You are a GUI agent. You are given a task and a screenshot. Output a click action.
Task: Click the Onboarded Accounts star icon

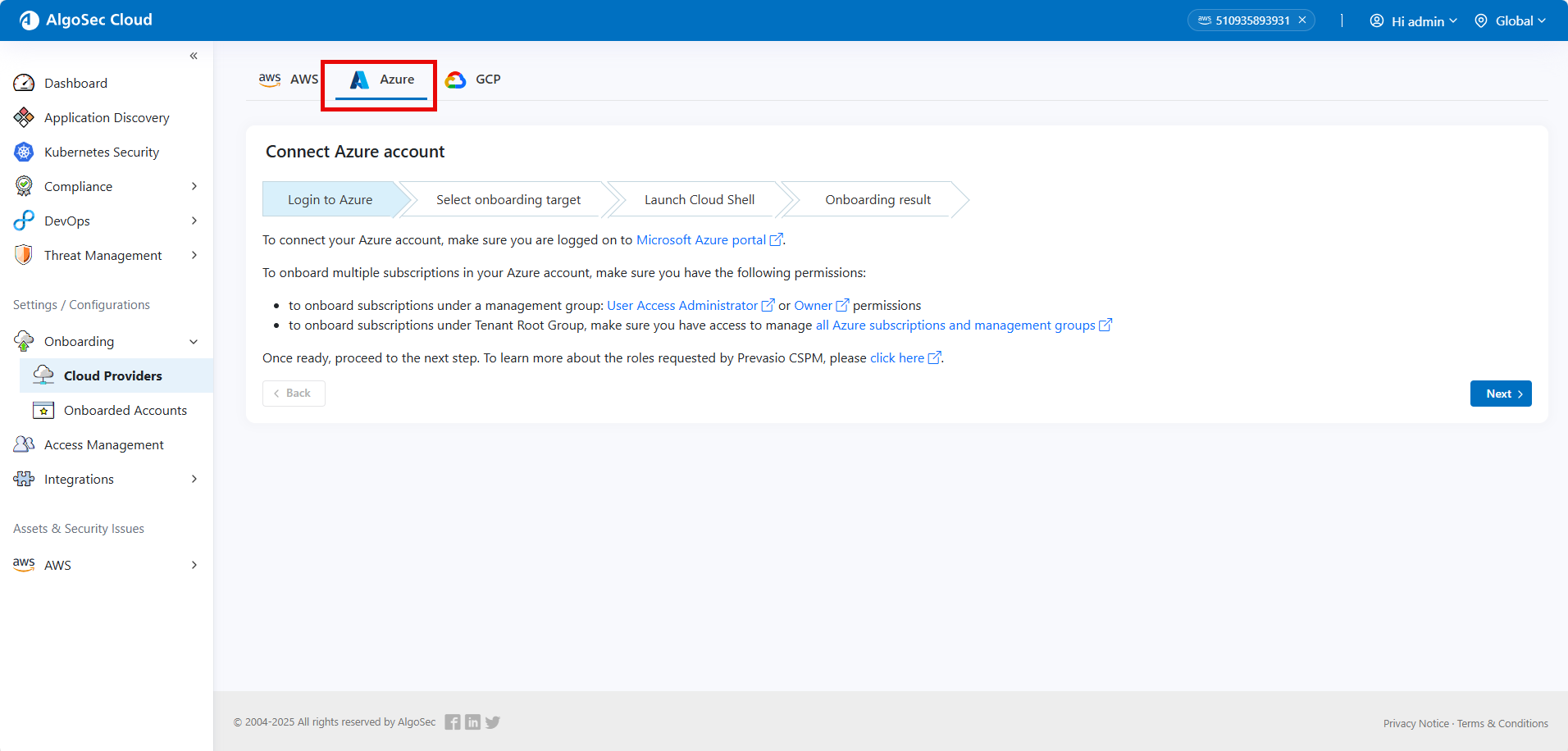(x=43, y=410)
